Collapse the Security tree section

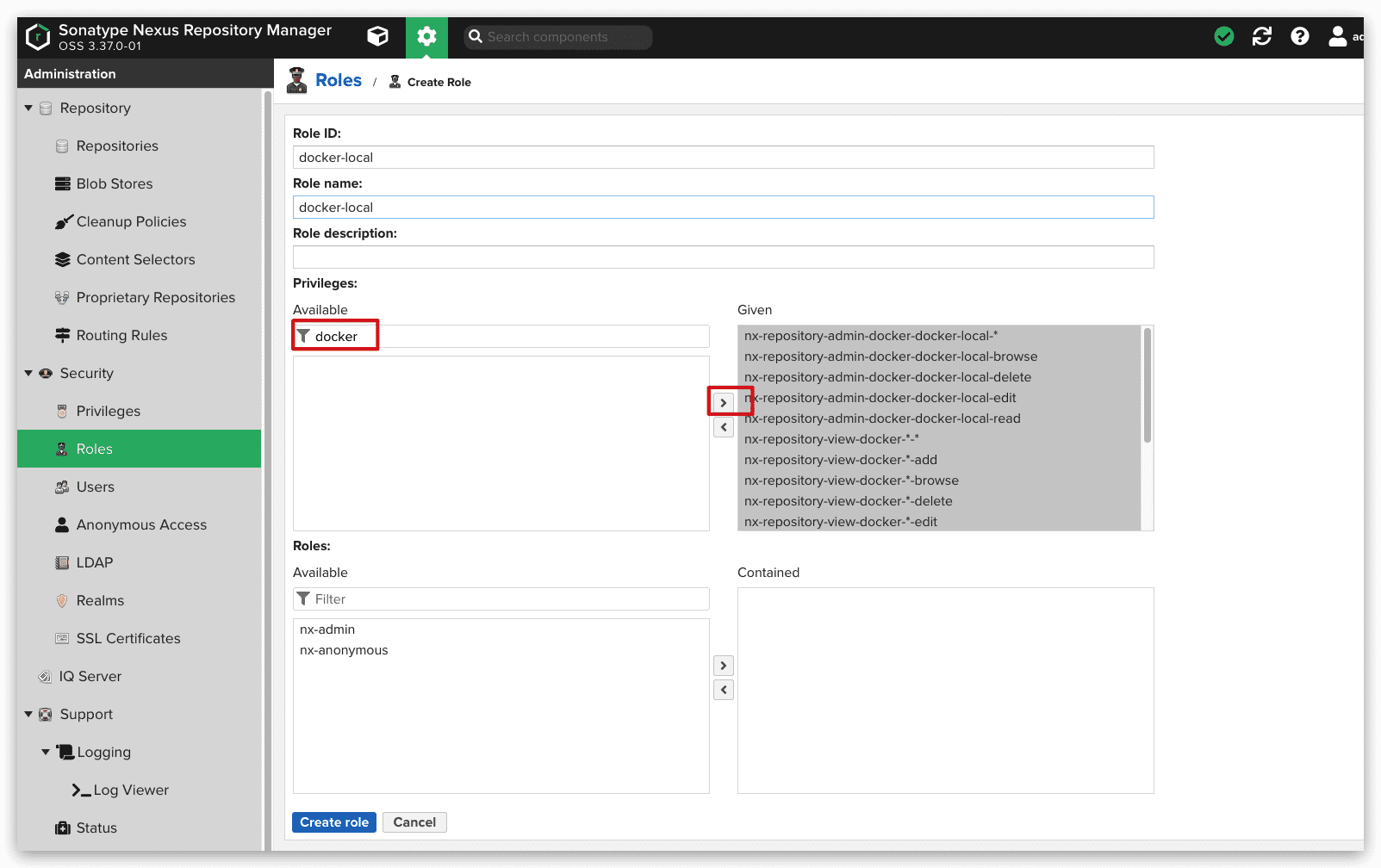point(28,374)
